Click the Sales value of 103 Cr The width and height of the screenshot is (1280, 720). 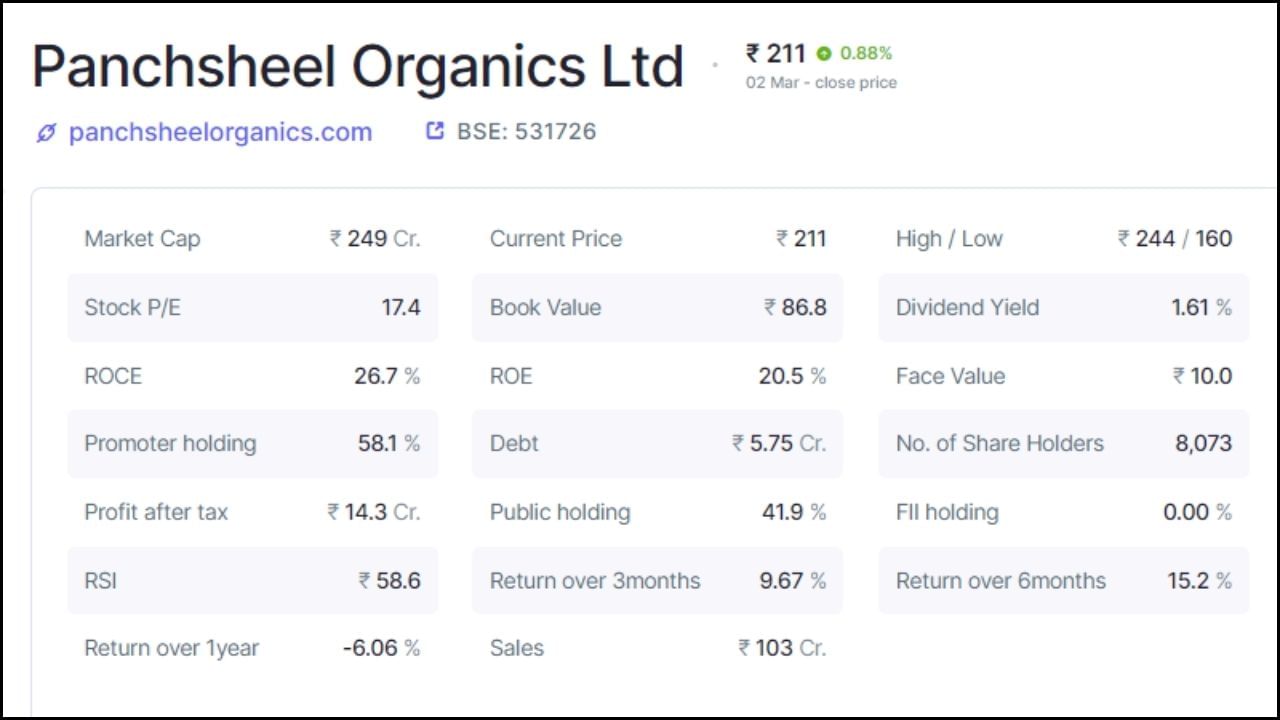pyautogui.click(x=785, y=648)
